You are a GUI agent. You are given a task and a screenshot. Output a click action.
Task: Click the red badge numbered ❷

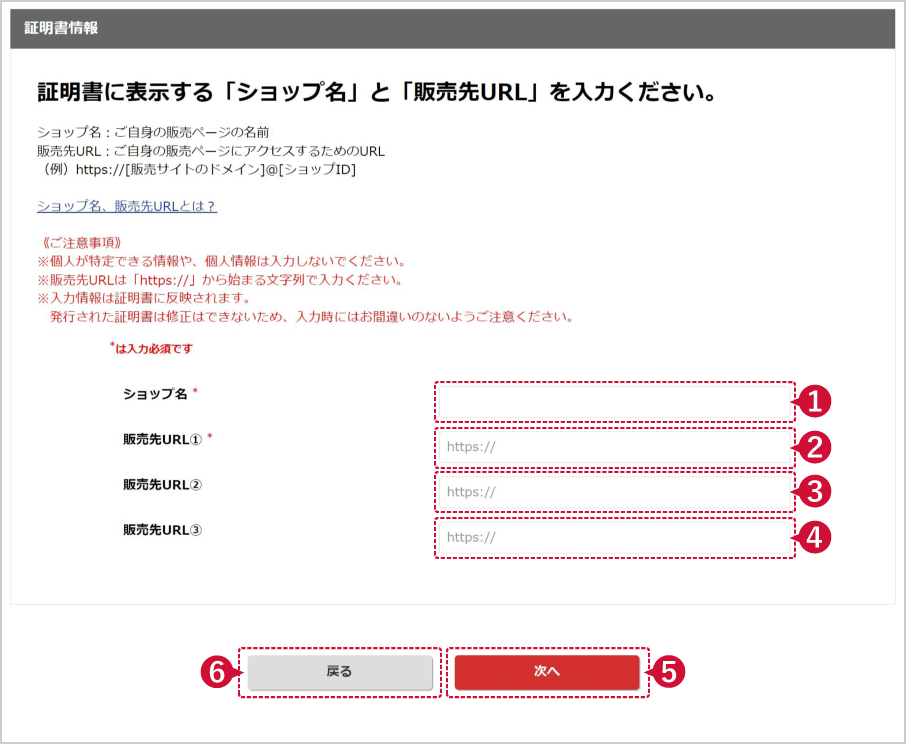click(816, 447)
